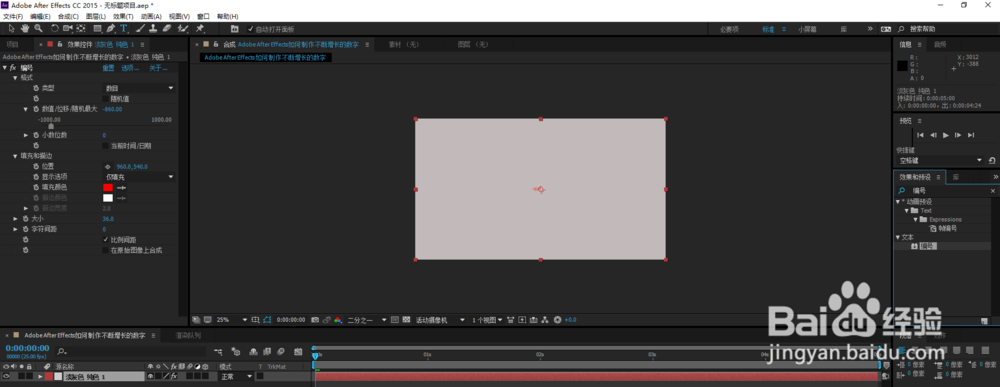1000x387 pixels.
Task: Select the Eraser tool
Action: click(166, 29)
